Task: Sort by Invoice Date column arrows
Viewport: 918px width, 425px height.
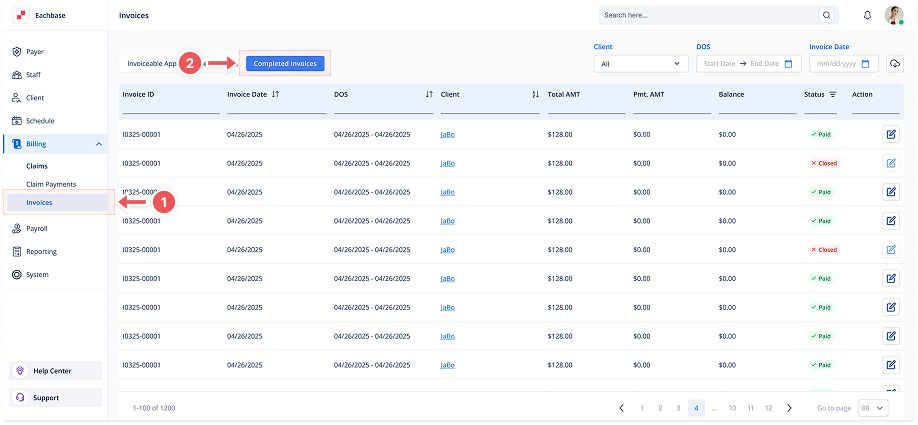Action: pos(276,94)
